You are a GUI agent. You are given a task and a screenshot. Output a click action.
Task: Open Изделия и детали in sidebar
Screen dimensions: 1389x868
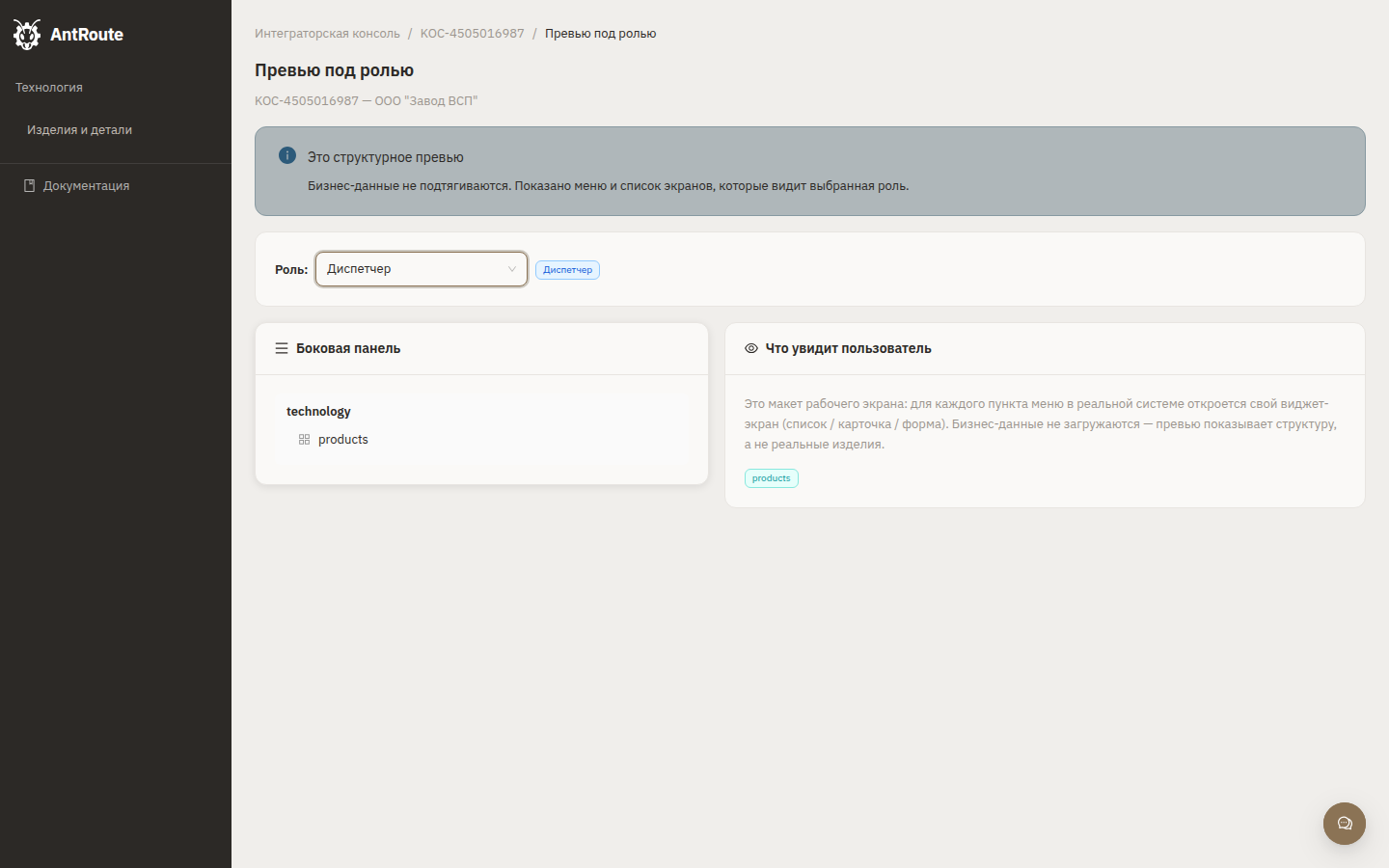79,129
